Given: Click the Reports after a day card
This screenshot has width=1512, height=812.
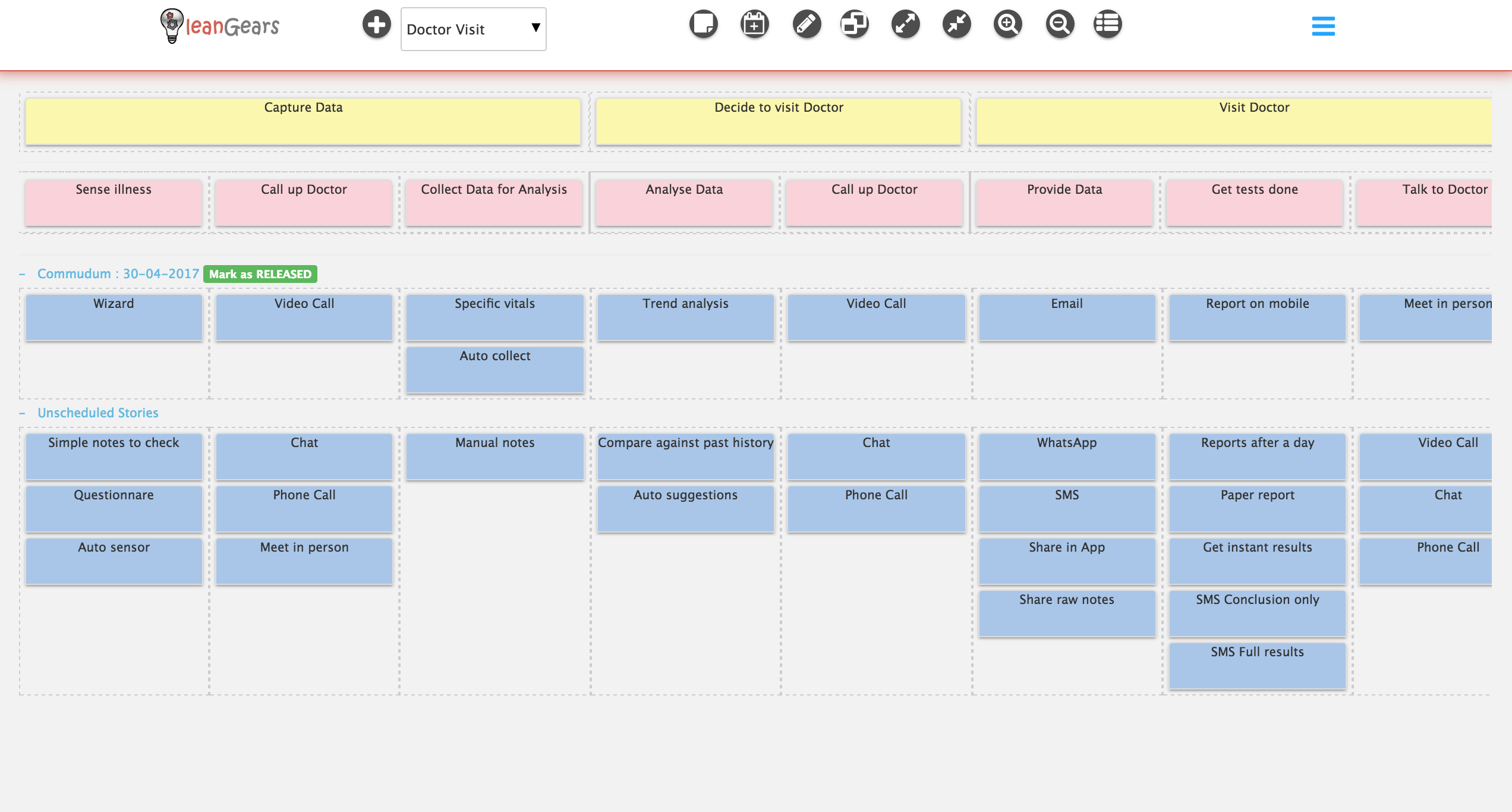Looking at the screenshot, I should coord(1258,457).
